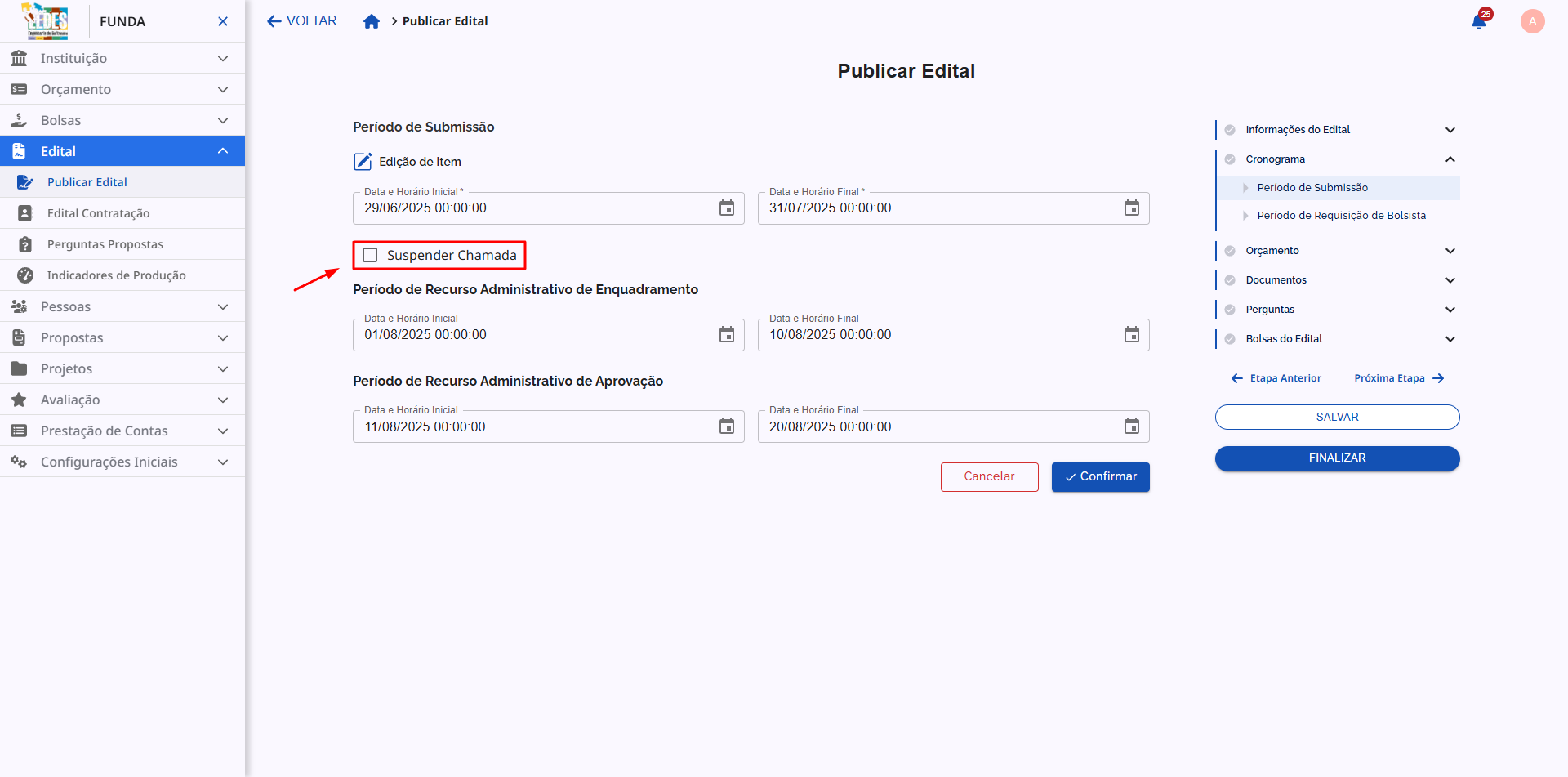Click the home breadcrumb icon
1568x777 pixels.
point(372,20)
